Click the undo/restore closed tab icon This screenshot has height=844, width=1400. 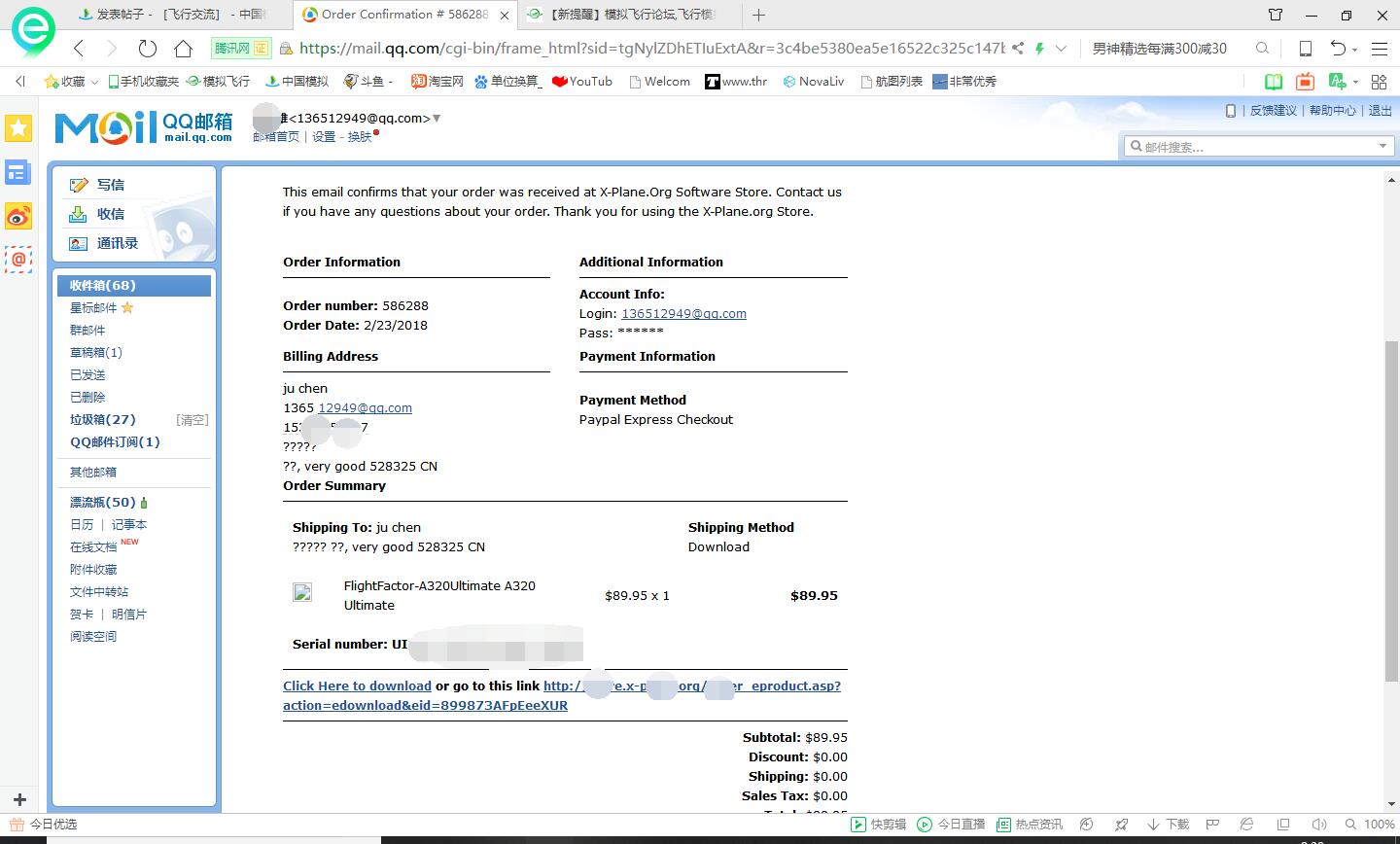point(1338,49)
